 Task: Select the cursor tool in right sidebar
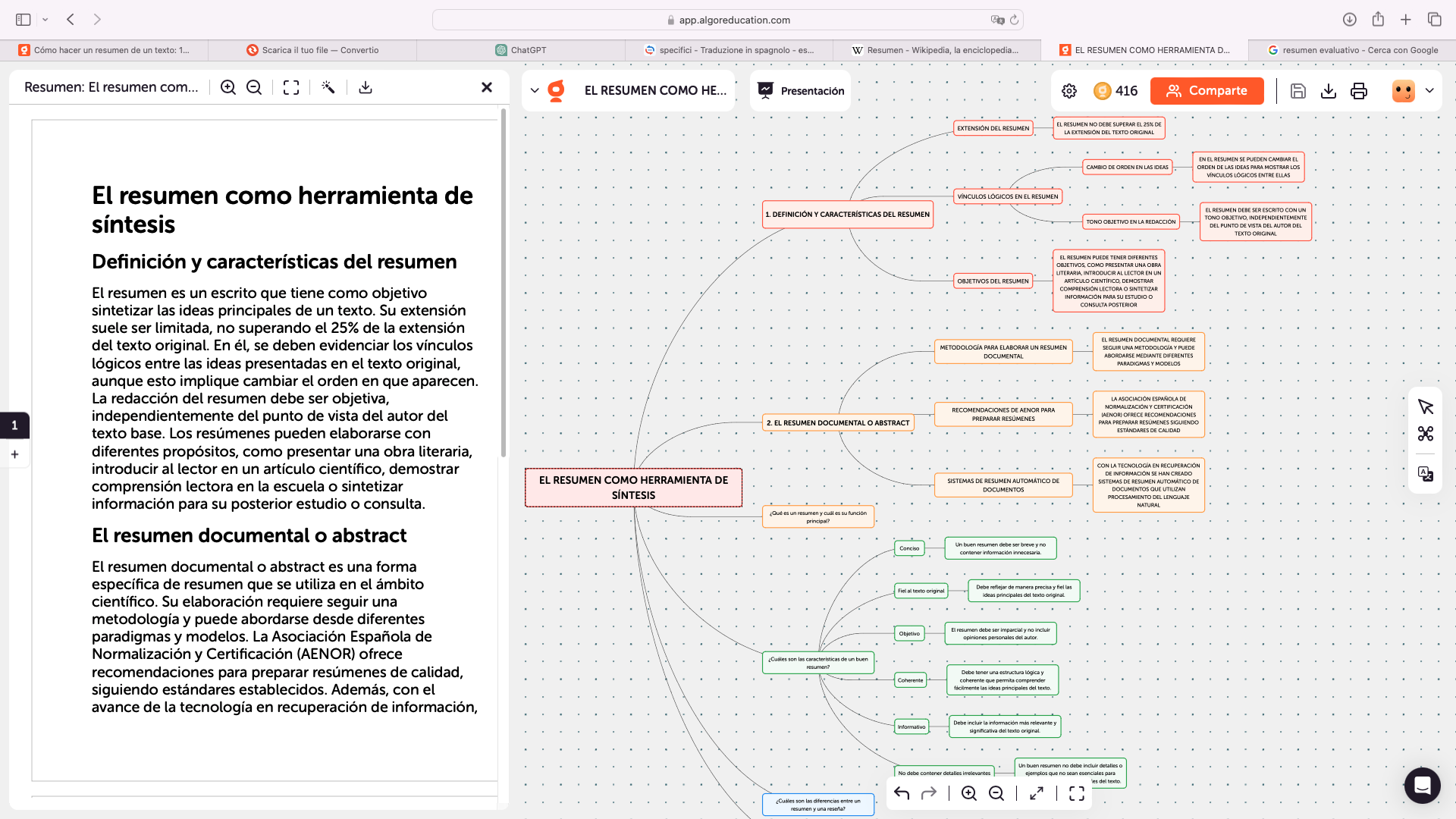[1426, 407]
